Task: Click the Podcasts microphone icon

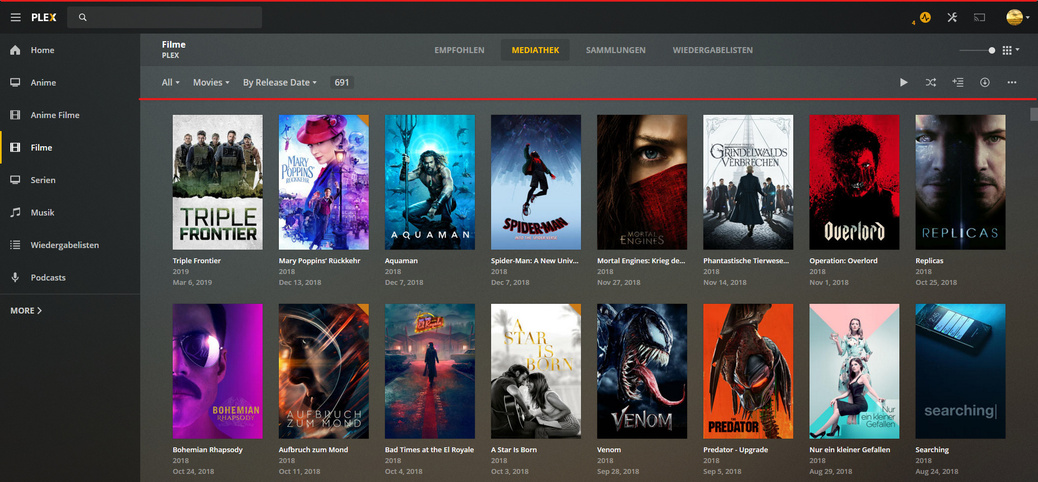Action: (15, 277)
